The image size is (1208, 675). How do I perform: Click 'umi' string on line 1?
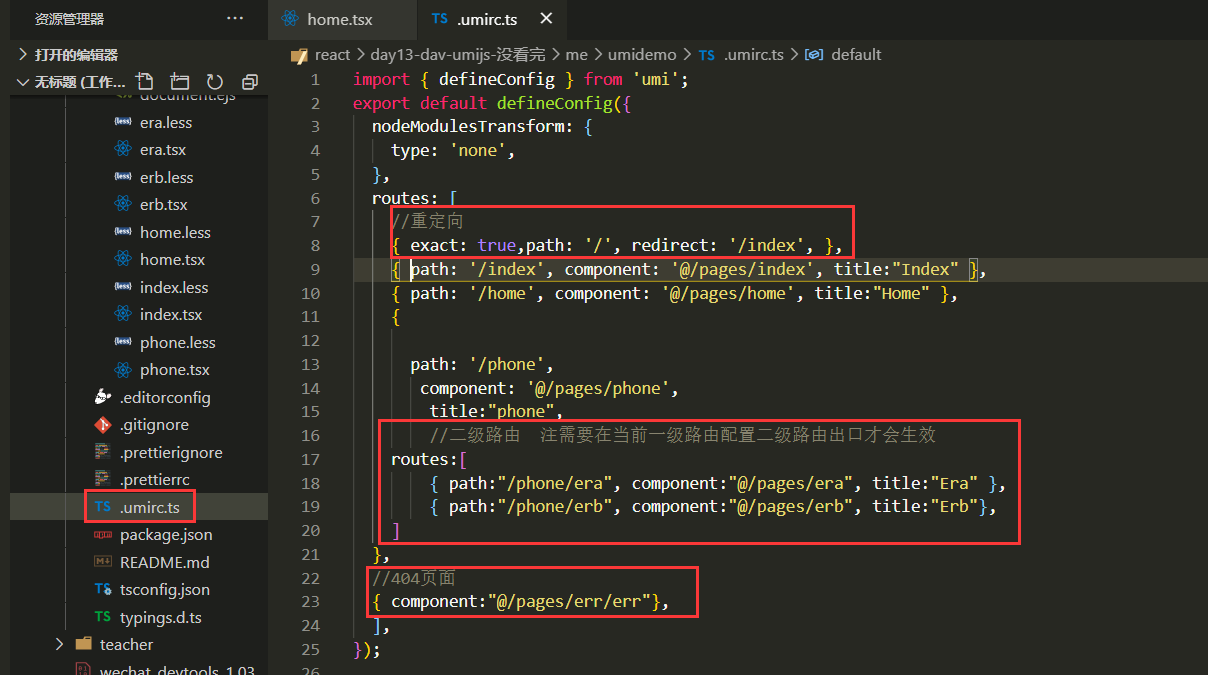click(x=654, y=79)
